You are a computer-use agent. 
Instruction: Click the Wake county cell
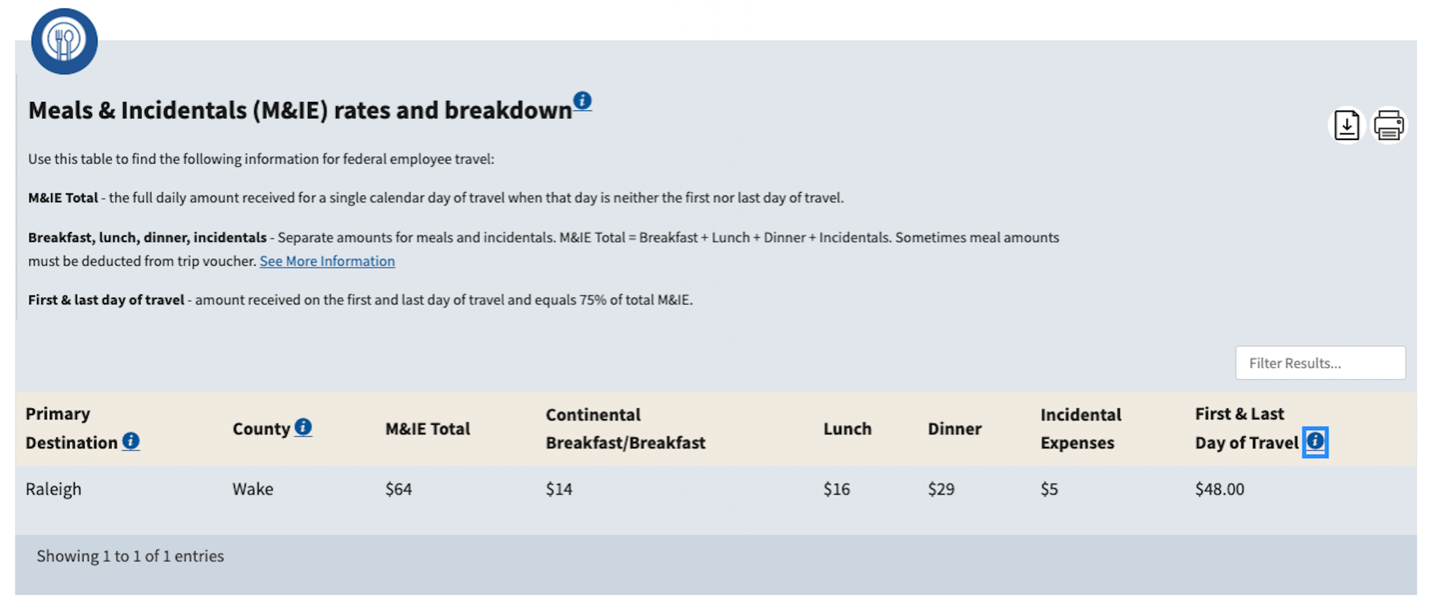pyautogui.click(x=253, y=489)
